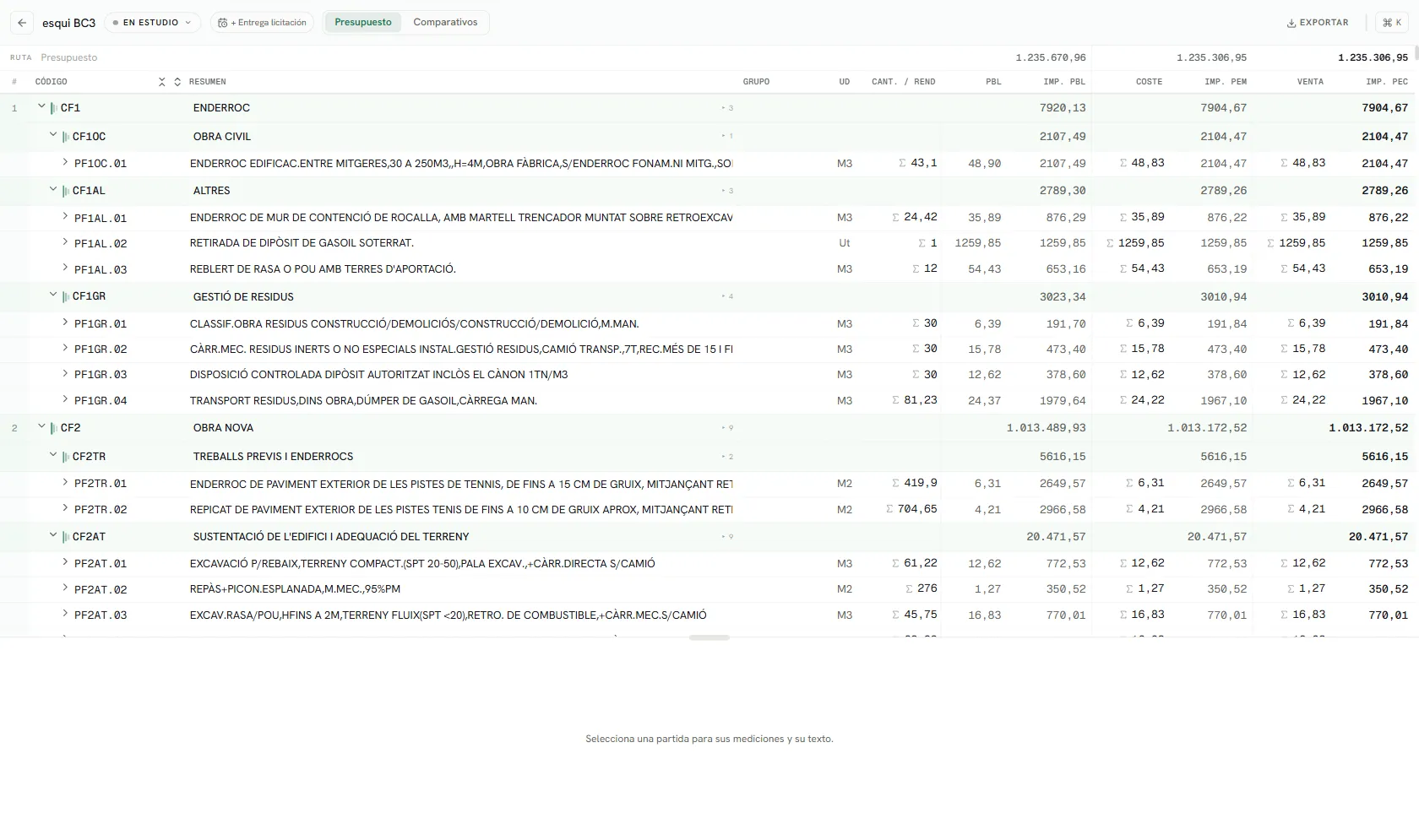Collapse the CF2 chapter
1419x840 pixels.
click(41, 426)
